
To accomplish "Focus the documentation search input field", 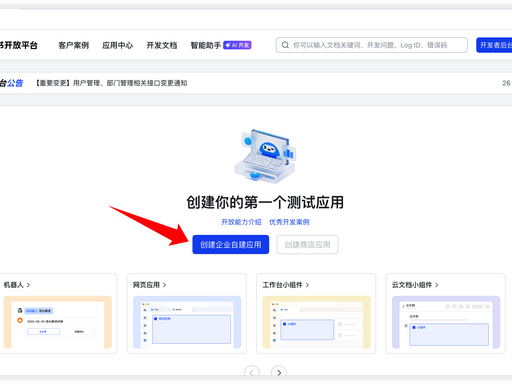I will [x=372, y=45].
